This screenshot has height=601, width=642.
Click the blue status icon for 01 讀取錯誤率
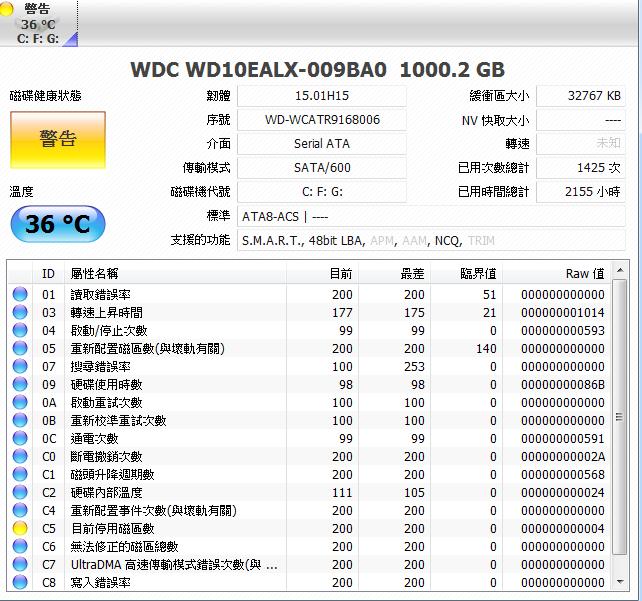click(x=20, y=294)
